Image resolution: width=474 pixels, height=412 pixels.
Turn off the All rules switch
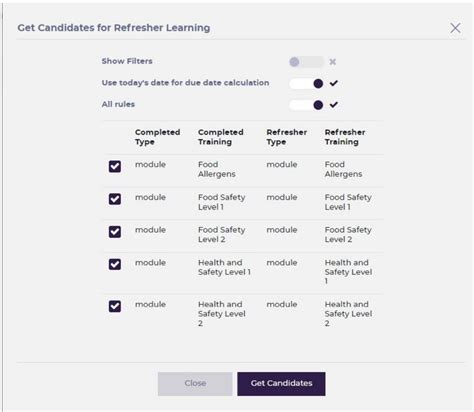tap(306, 105)
